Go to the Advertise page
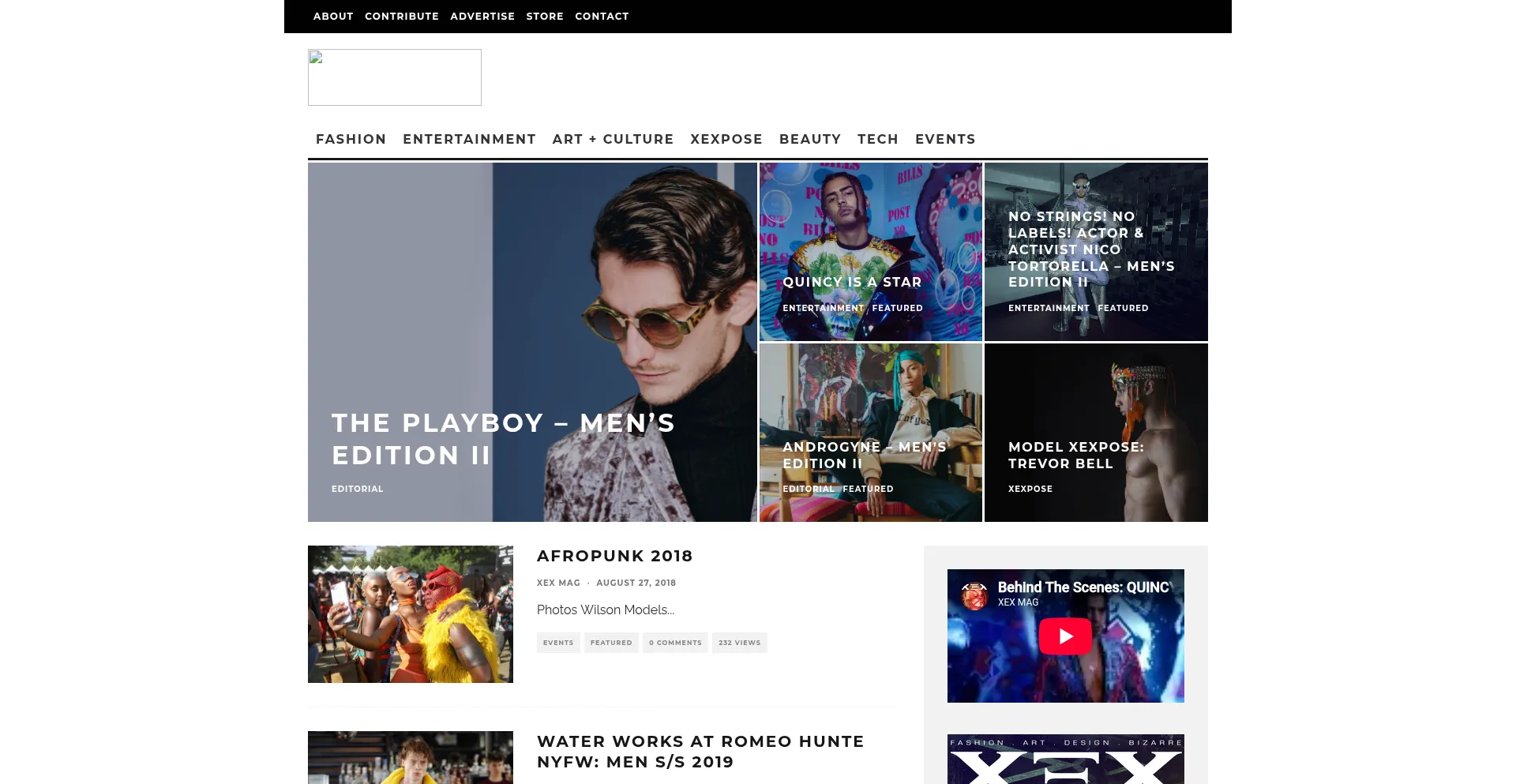Screen dimensions: 1516x784 point(482,17)
